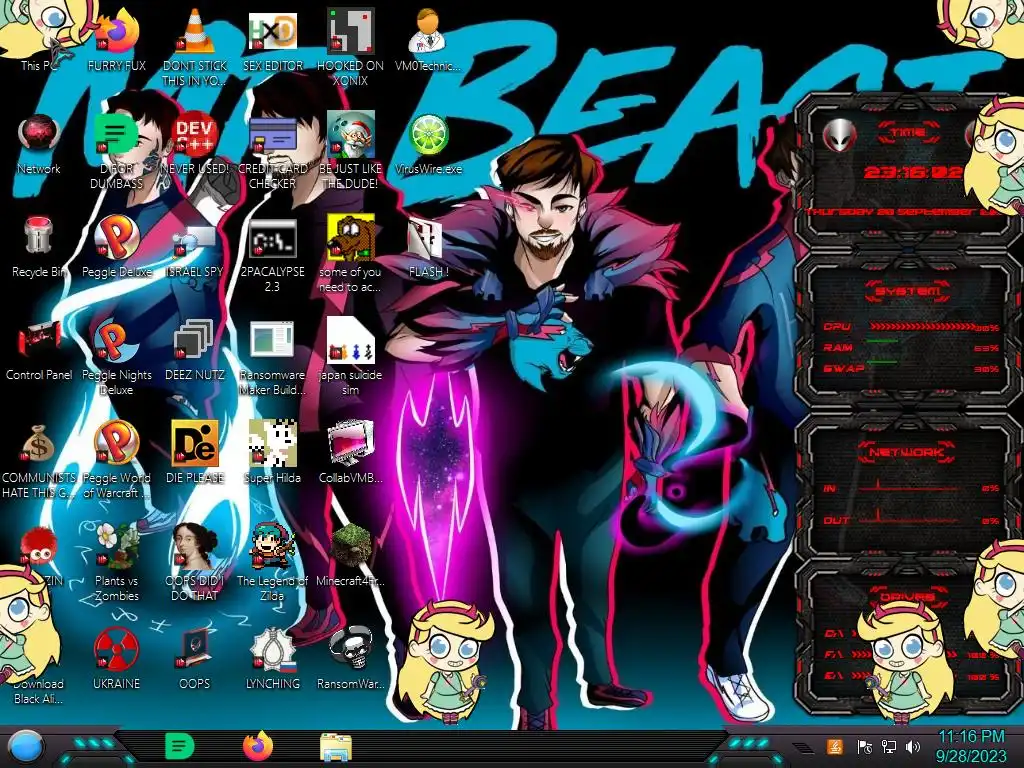Open the Recycle Bin
Viewport: 1024px width, 768px height.
coord(39,247)
